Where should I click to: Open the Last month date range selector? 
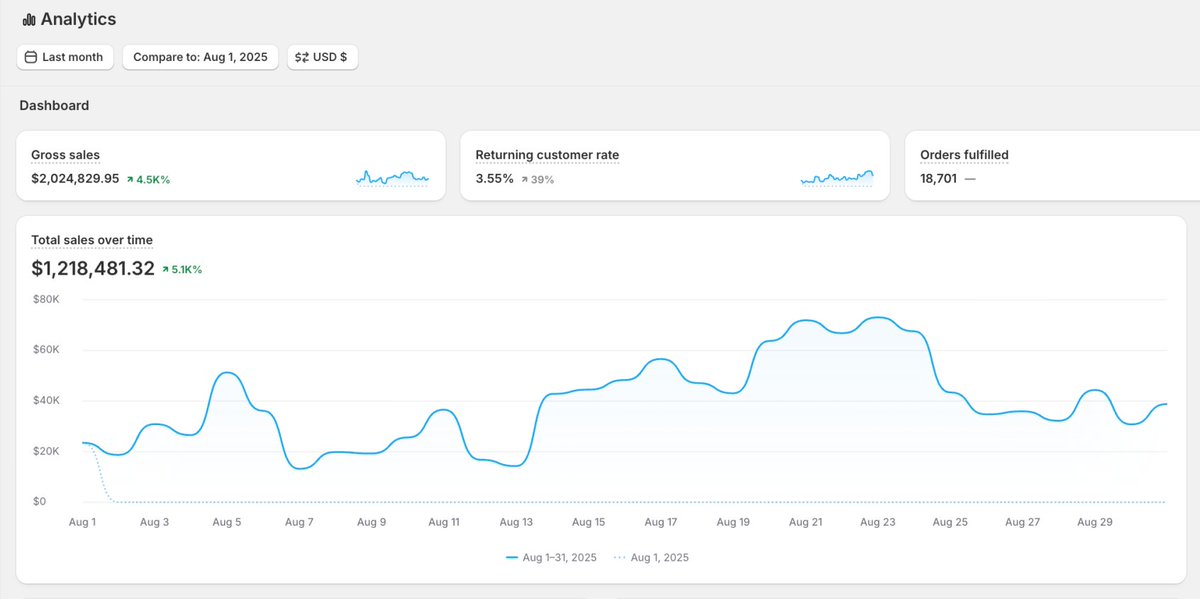pos(65,57)
